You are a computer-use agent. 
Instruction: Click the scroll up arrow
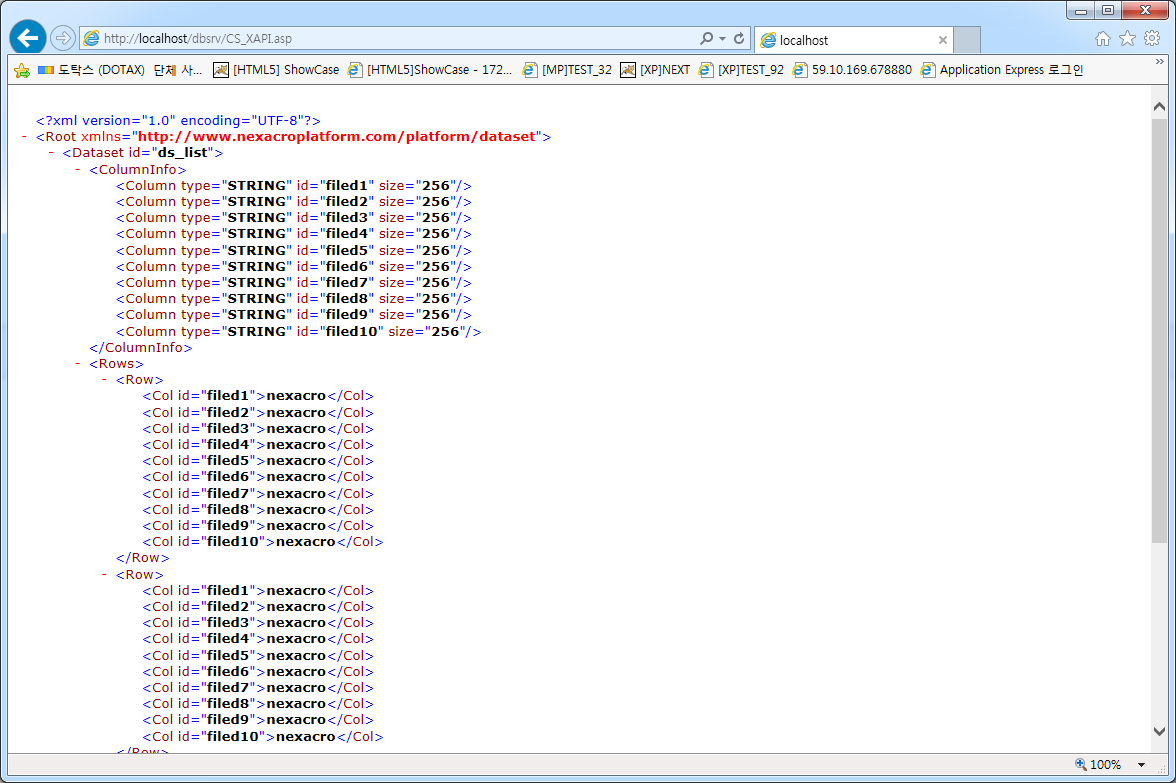(1159, 107)
